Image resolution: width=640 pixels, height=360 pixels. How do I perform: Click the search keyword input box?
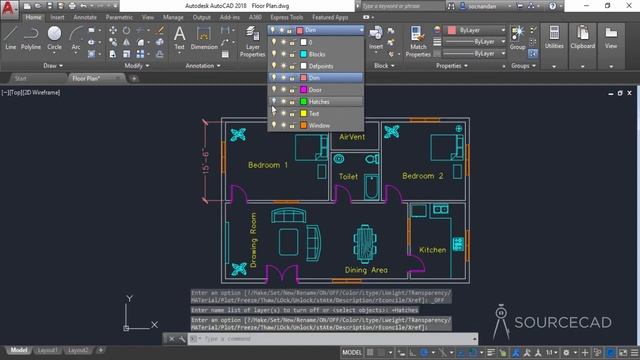[x=402, y=6]
